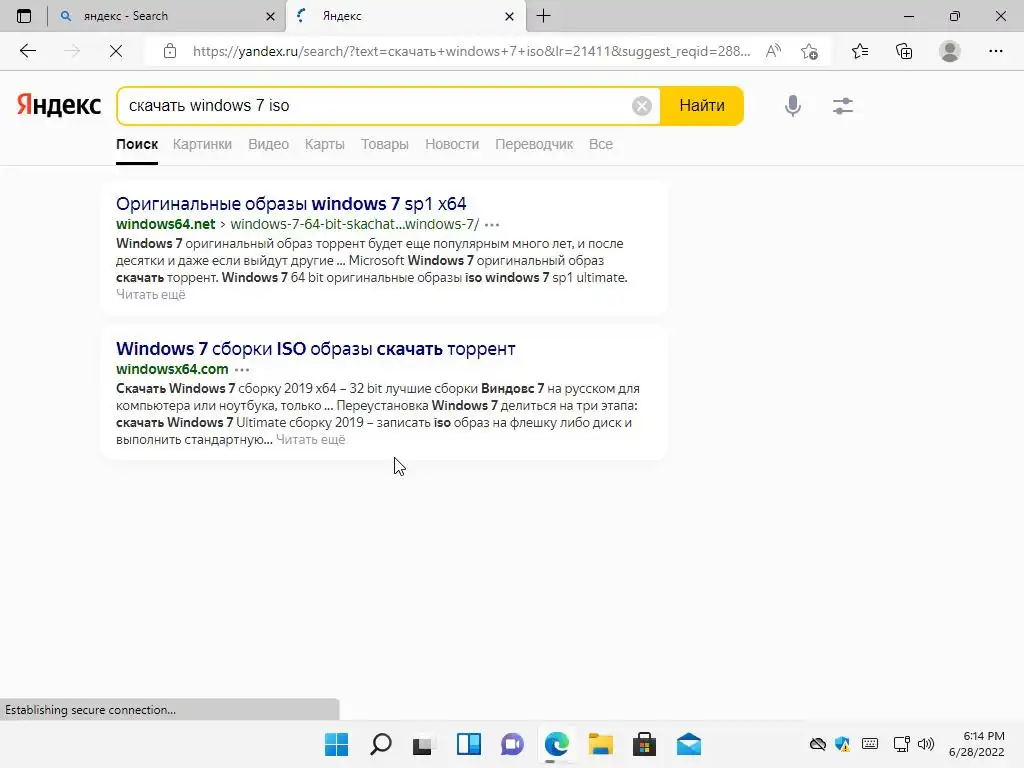Open the browser profile avatar
This screenshot has width=1024, height=768.
click(x=950, y=51)
